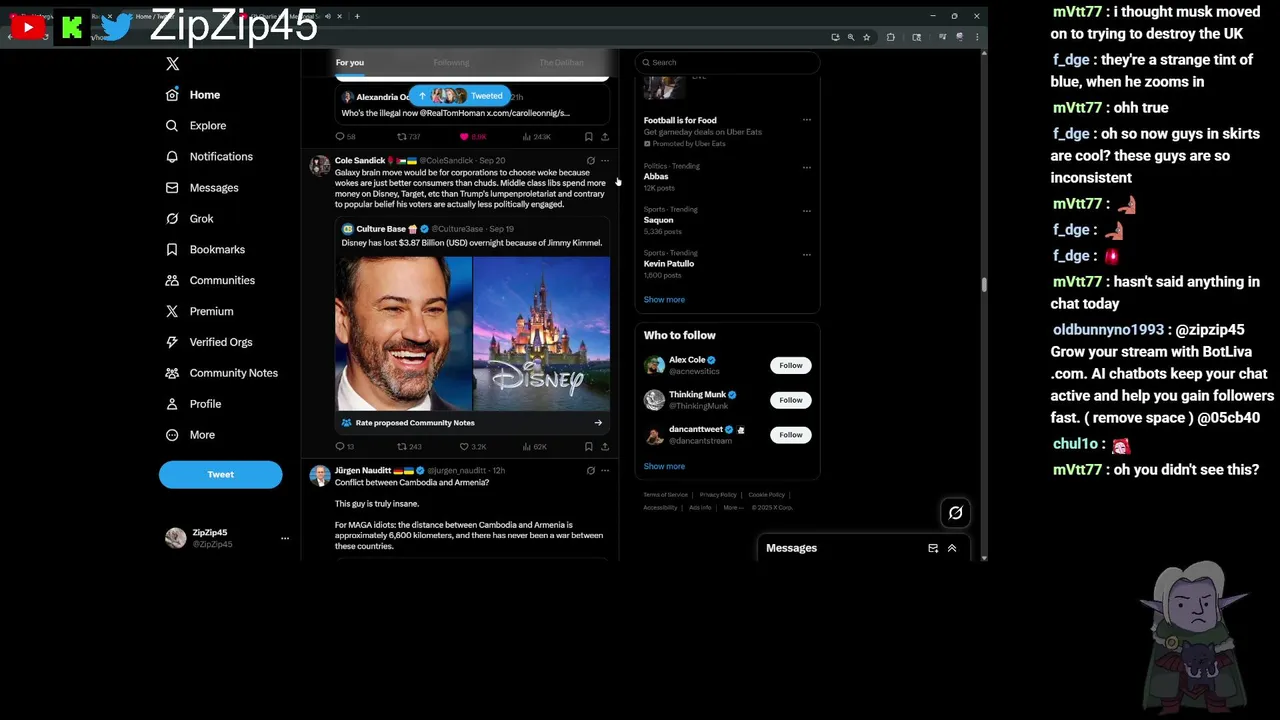The width and height of the screenshot is (1280, 720).
Task: Open the Kevin Patullo trending topic
Action: coord(669,264)
